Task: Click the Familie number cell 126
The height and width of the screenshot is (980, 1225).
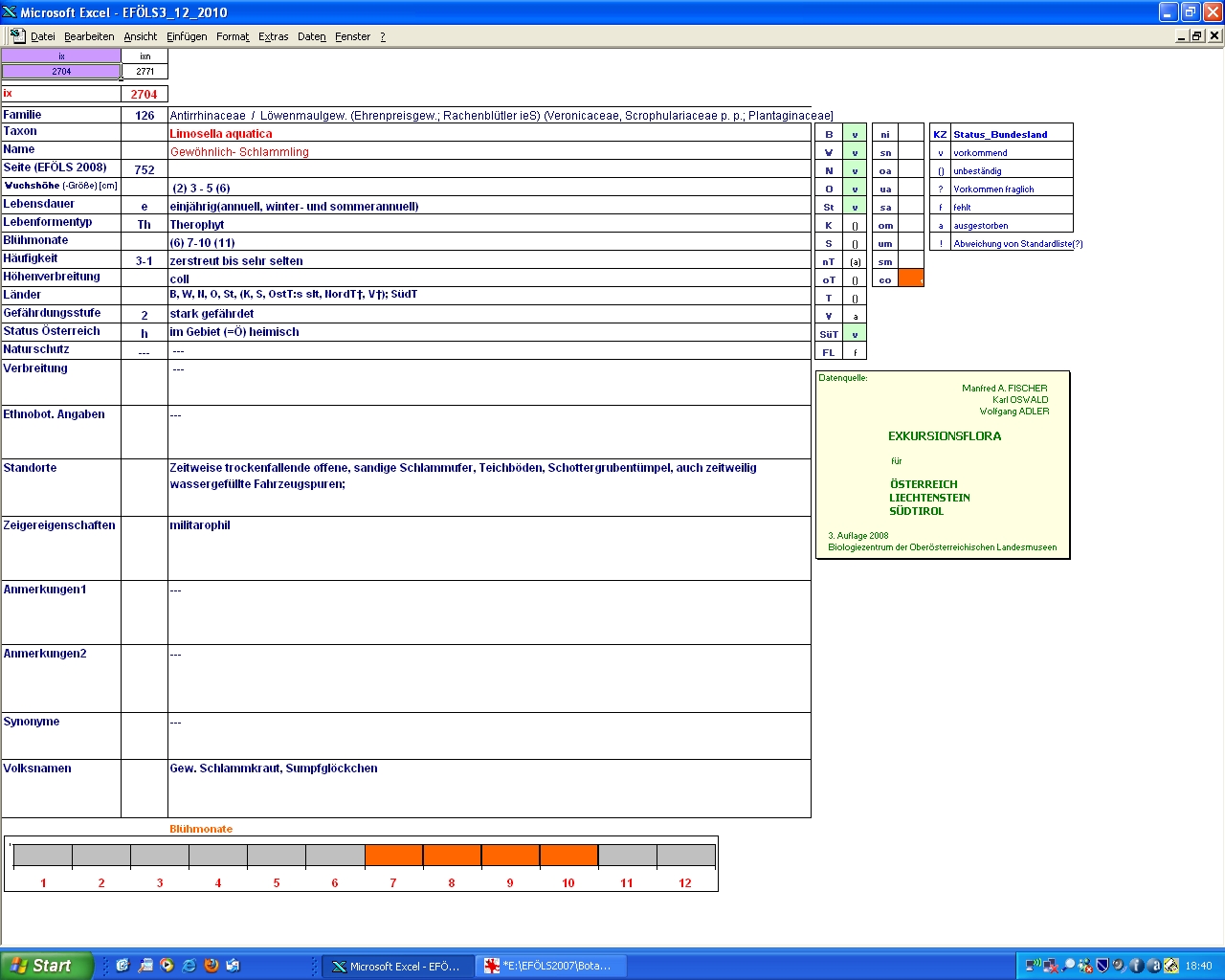Action: click(145, 115)
